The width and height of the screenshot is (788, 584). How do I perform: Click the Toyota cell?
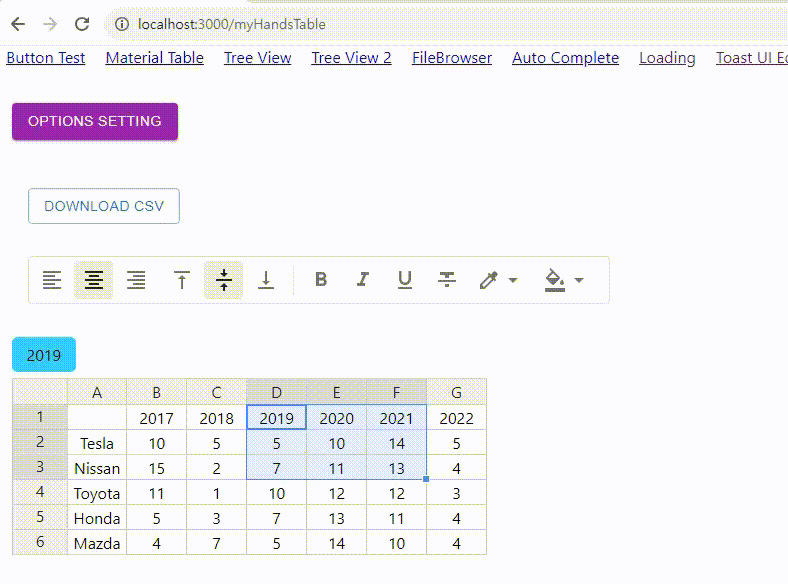(x=97, y=493)
